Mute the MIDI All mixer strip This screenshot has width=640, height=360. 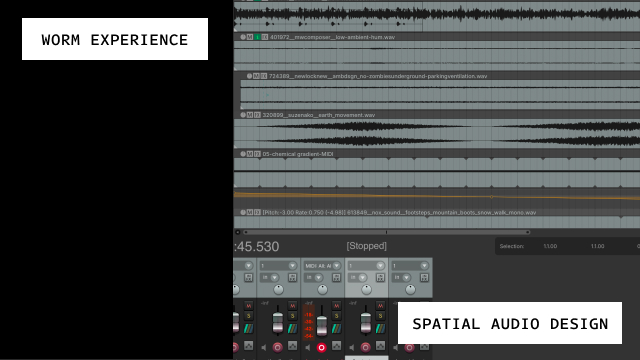[336, 306]
